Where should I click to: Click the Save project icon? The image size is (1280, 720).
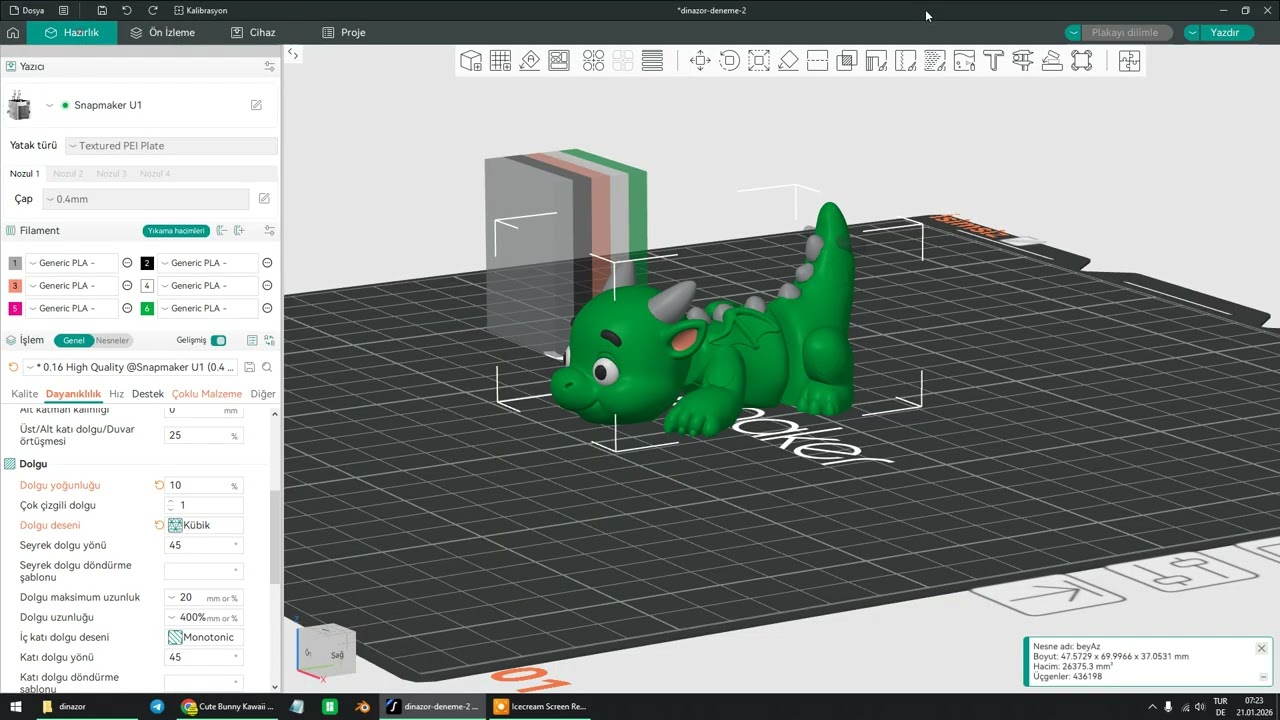pyautogui.click(x=103, y=10)
